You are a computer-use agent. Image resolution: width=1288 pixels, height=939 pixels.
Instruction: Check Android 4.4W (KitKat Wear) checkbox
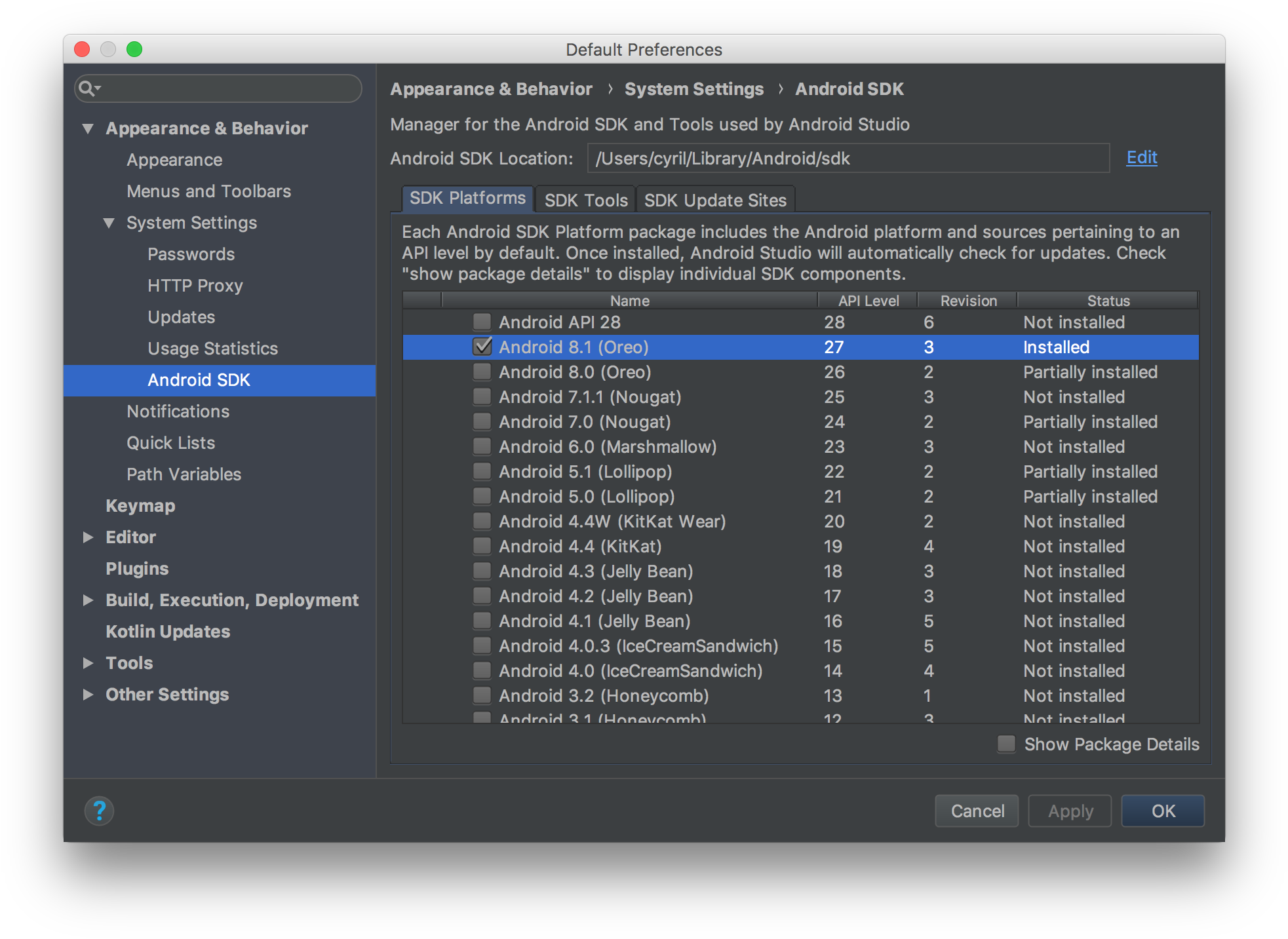click(x=482, y=521)
